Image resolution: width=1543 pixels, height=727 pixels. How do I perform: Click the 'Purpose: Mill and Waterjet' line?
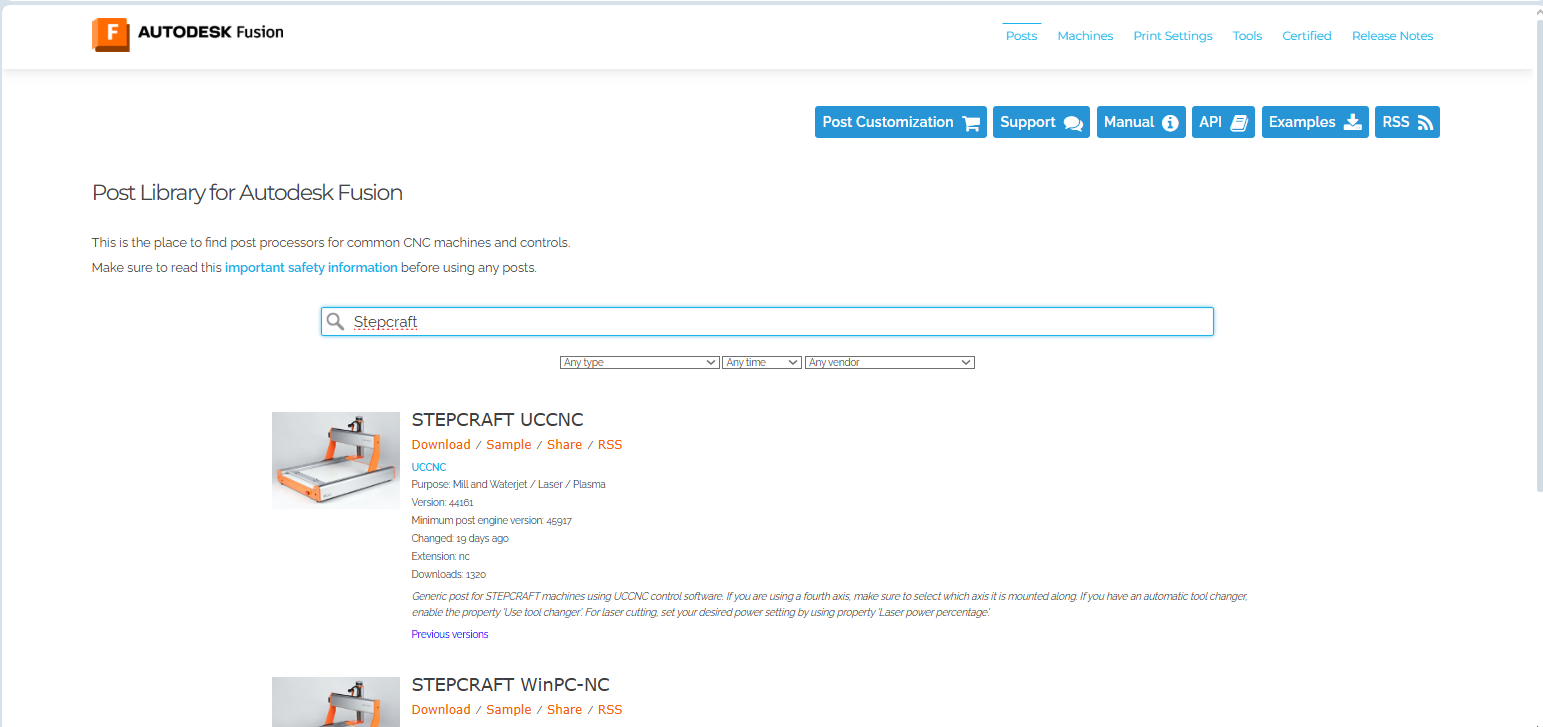pos(508,484)
